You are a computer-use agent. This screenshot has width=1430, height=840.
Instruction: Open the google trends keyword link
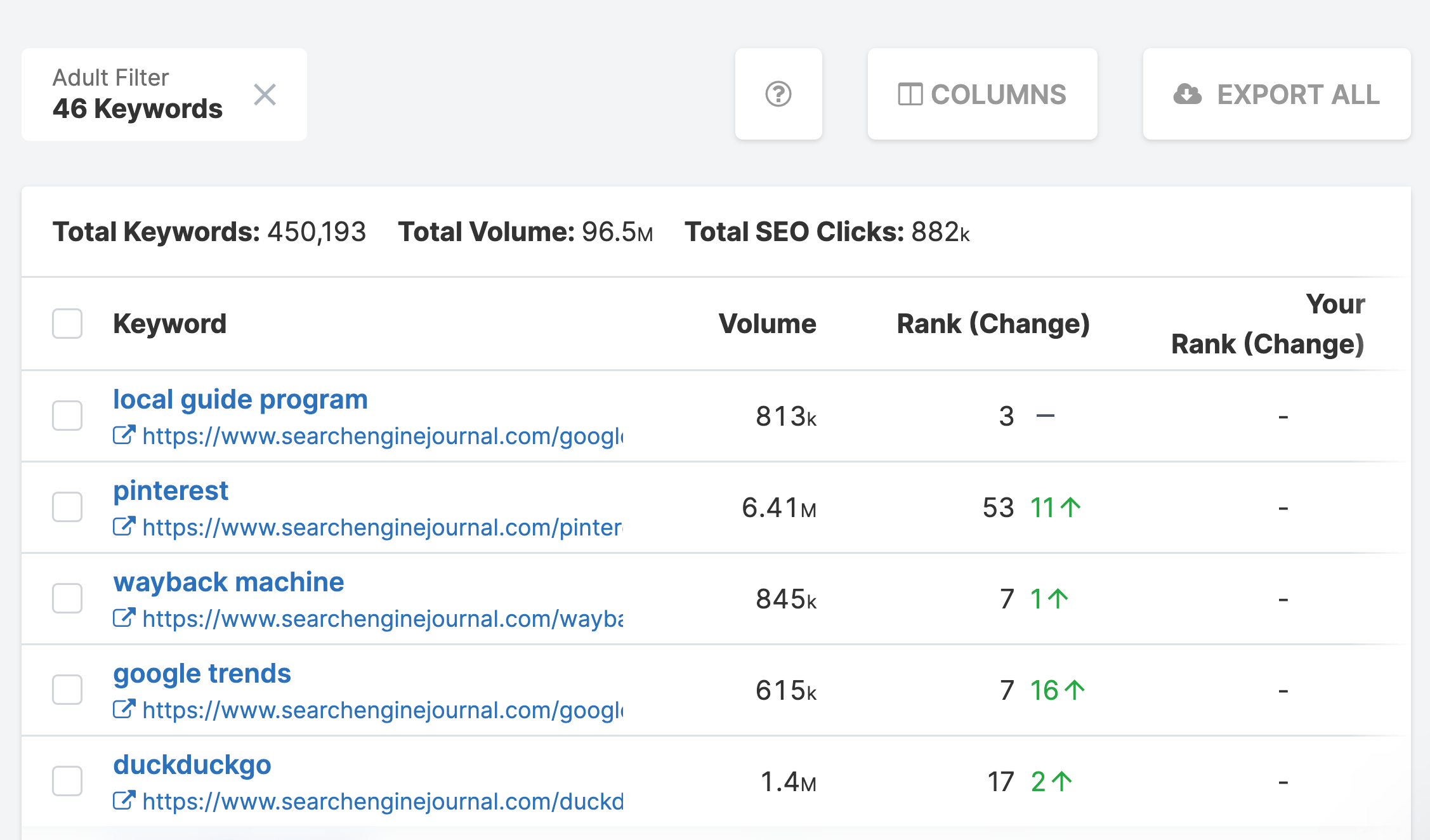click(202, 673)
